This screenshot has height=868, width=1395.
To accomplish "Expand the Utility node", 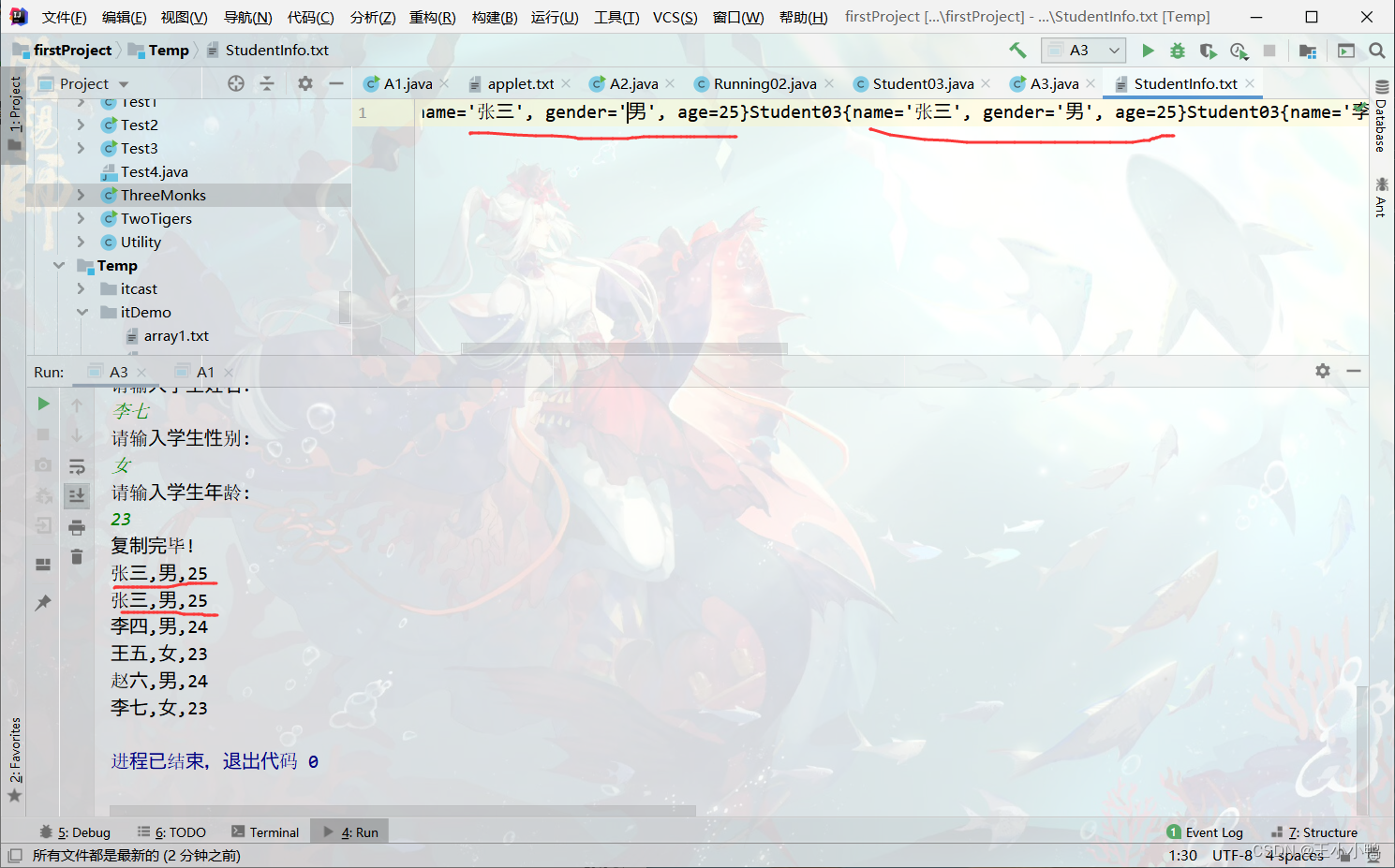I will tap(81, 242).
